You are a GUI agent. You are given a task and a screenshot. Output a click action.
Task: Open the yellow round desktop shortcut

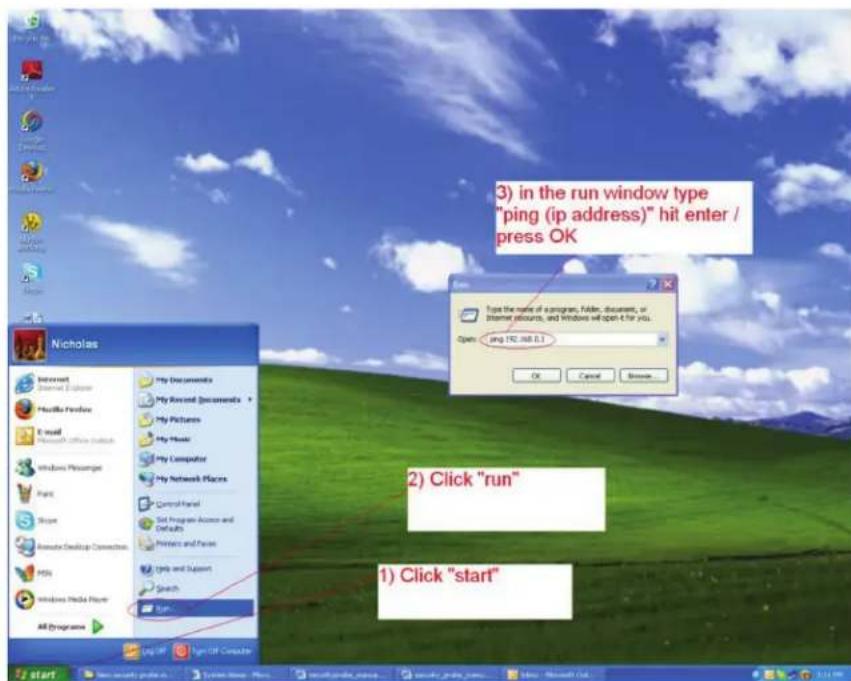(31, 232)
